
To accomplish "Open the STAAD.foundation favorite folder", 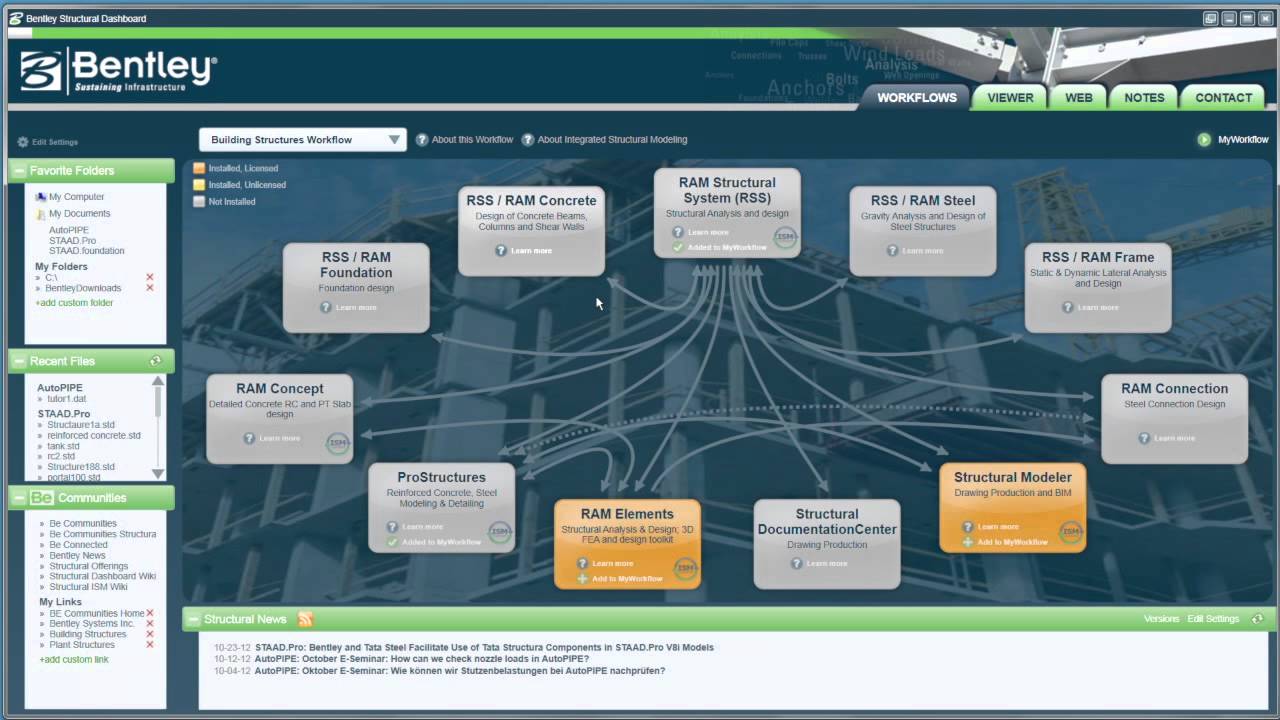I will (87, 251).
